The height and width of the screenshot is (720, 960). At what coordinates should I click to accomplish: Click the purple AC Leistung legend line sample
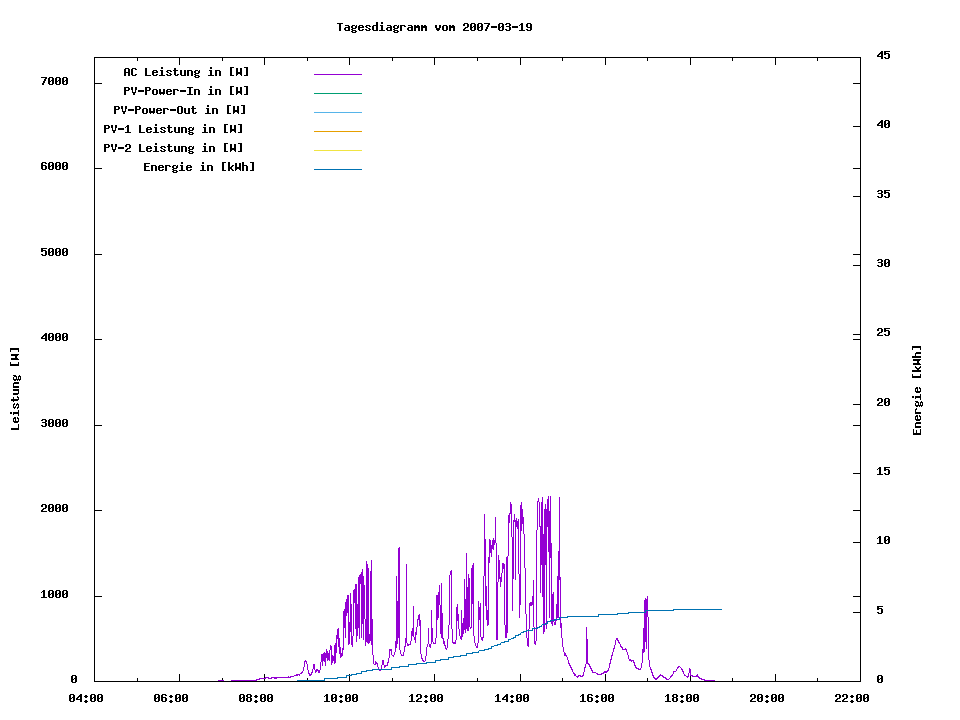(x=337, y=74)
